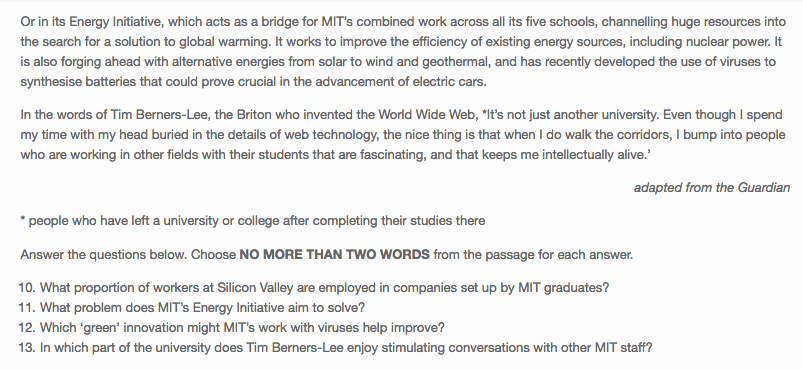This screenshot has height=369, width=803.
Task: Click question 10 about Silicon Valley workers
Action: (x=314, y=288)
